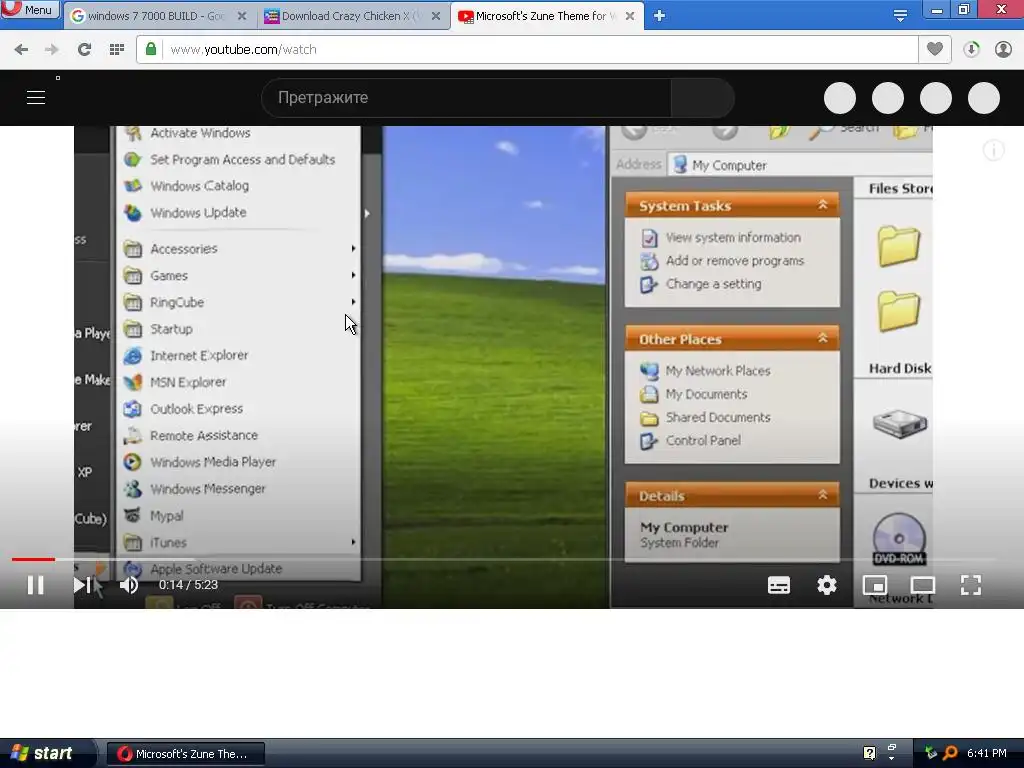Select the Microsoft's Zune Theme tab
The image size is (1024, 768).
pyautogui.click(x=546, y=16)
